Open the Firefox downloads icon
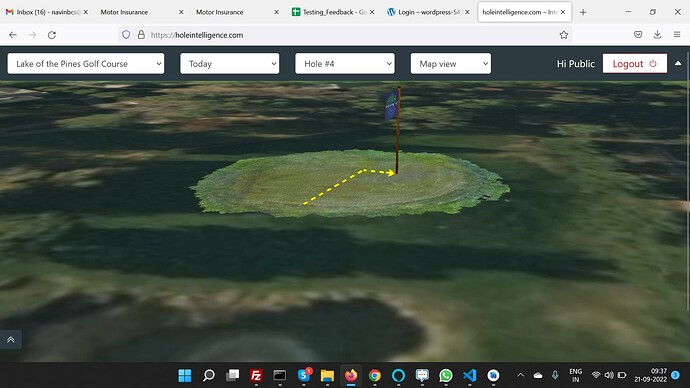Viewport: 690px width, 388px height. tap(657, 35)
